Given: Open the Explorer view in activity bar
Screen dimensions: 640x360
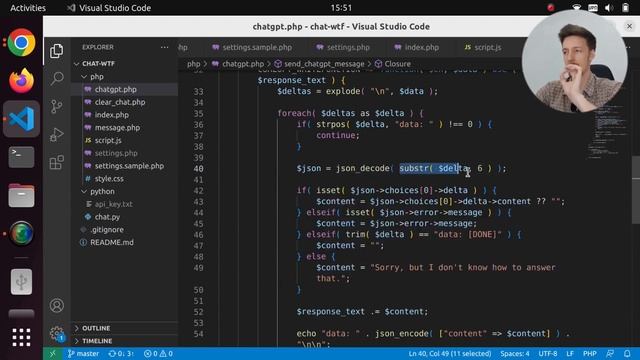Looking at the screenshot, I should pyautogui.click(x=57, y=51).
